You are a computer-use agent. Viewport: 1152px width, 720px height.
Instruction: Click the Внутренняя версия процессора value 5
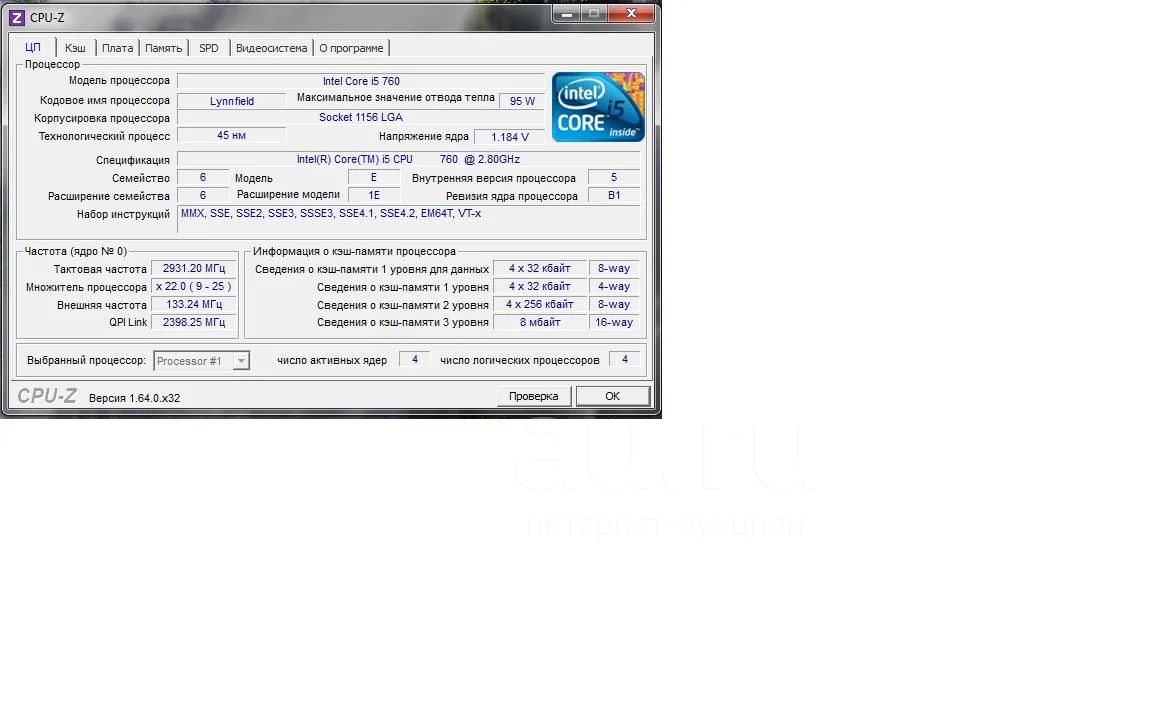pos(614,177)
